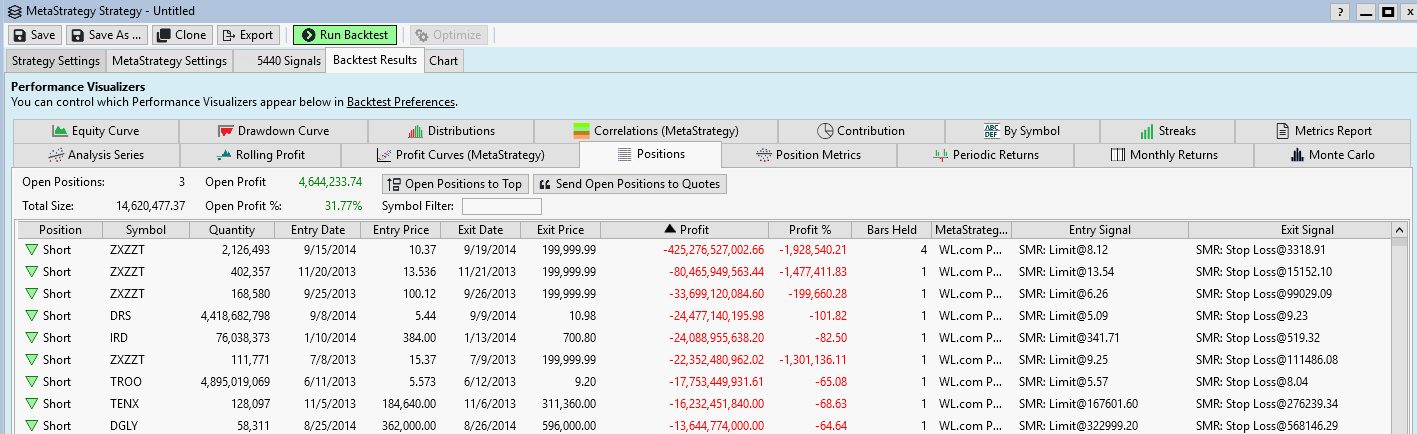
Task: Open the Streaks visualizer tab
Action: pyautogui.click(x=1167, y=131)
